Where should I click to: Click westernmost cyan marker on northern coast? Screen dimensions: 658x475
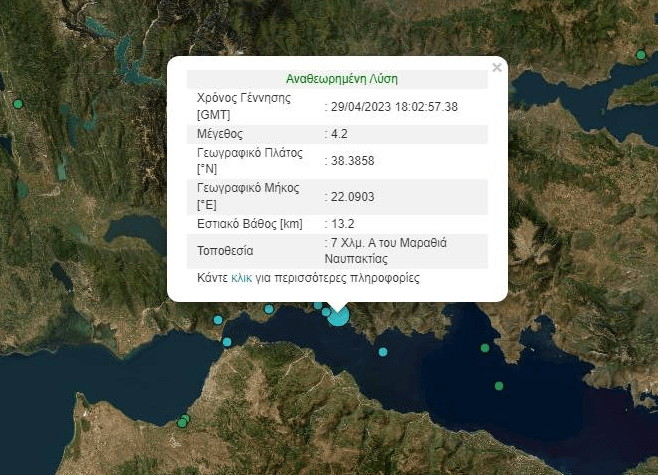tap(218, 320)
